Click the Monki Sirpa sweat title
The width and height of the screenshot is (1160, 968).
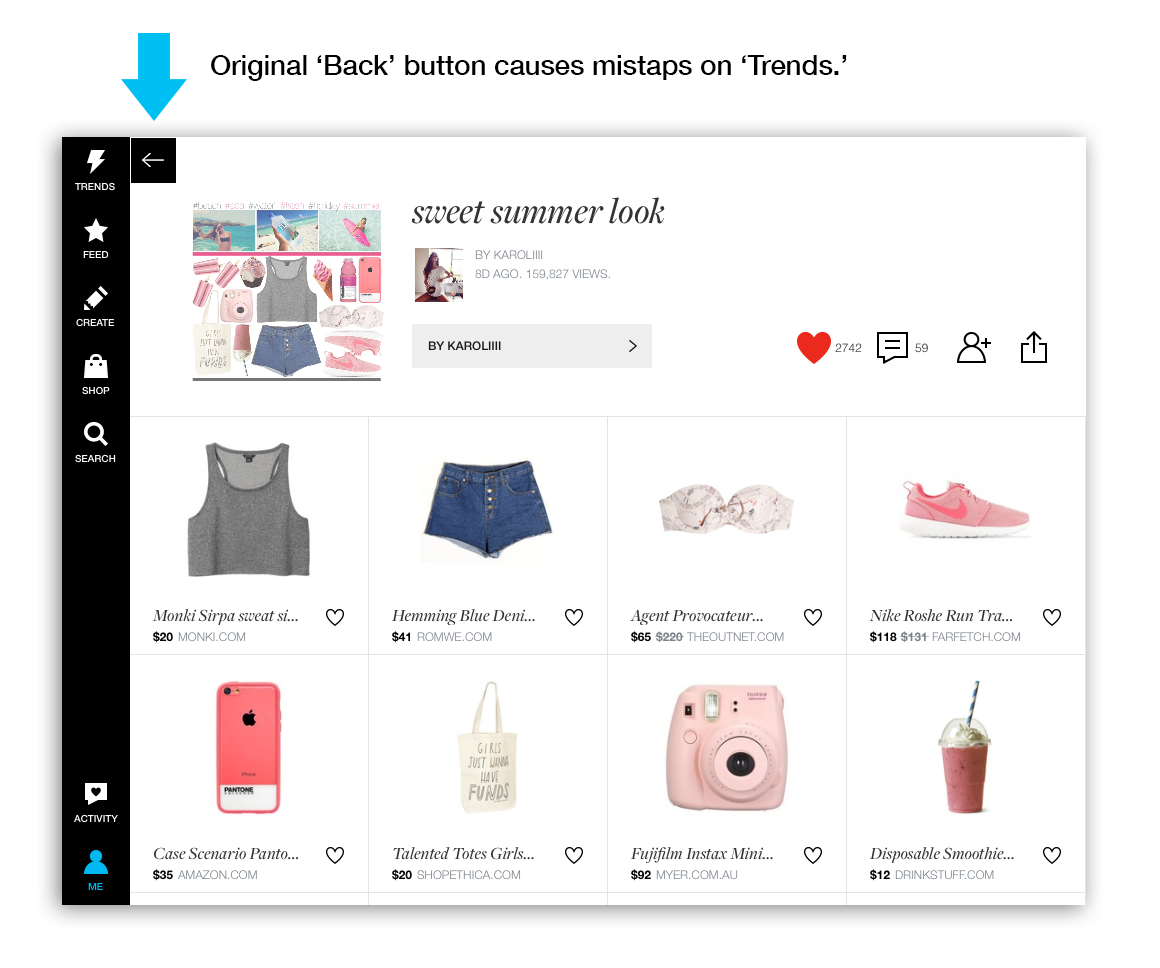pos(226,616)
